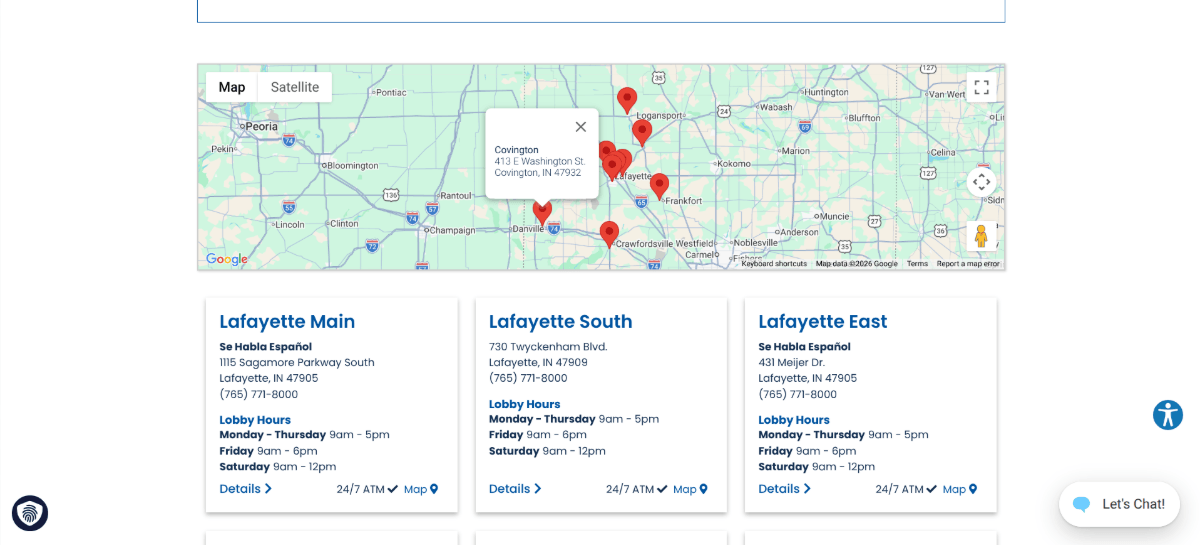Open Details for Lafayette South
The height and width of the screenshot is (545, 1200).
pyautogui.click(x=515, y=489)
